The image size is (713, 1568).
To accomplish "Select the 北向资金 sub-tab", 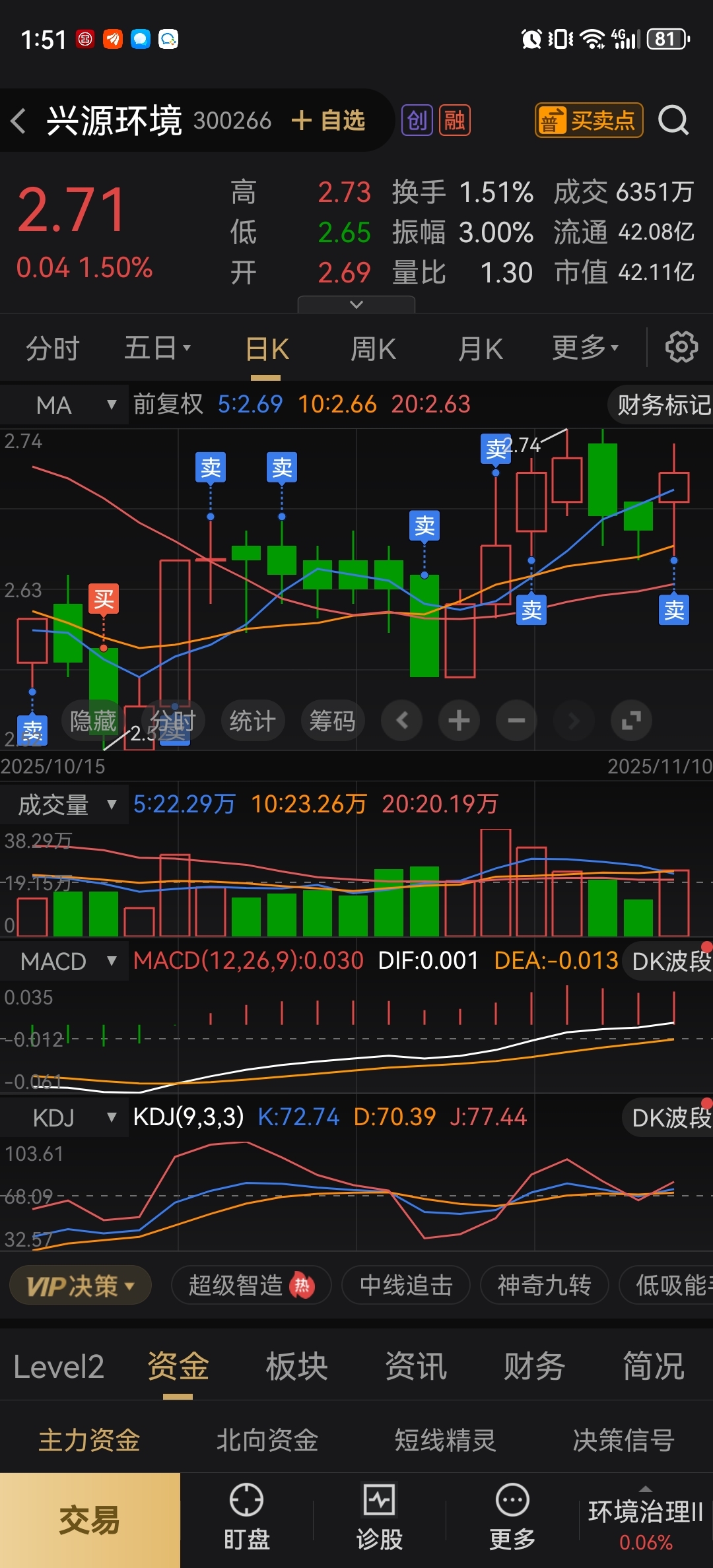I will 267,1440.
